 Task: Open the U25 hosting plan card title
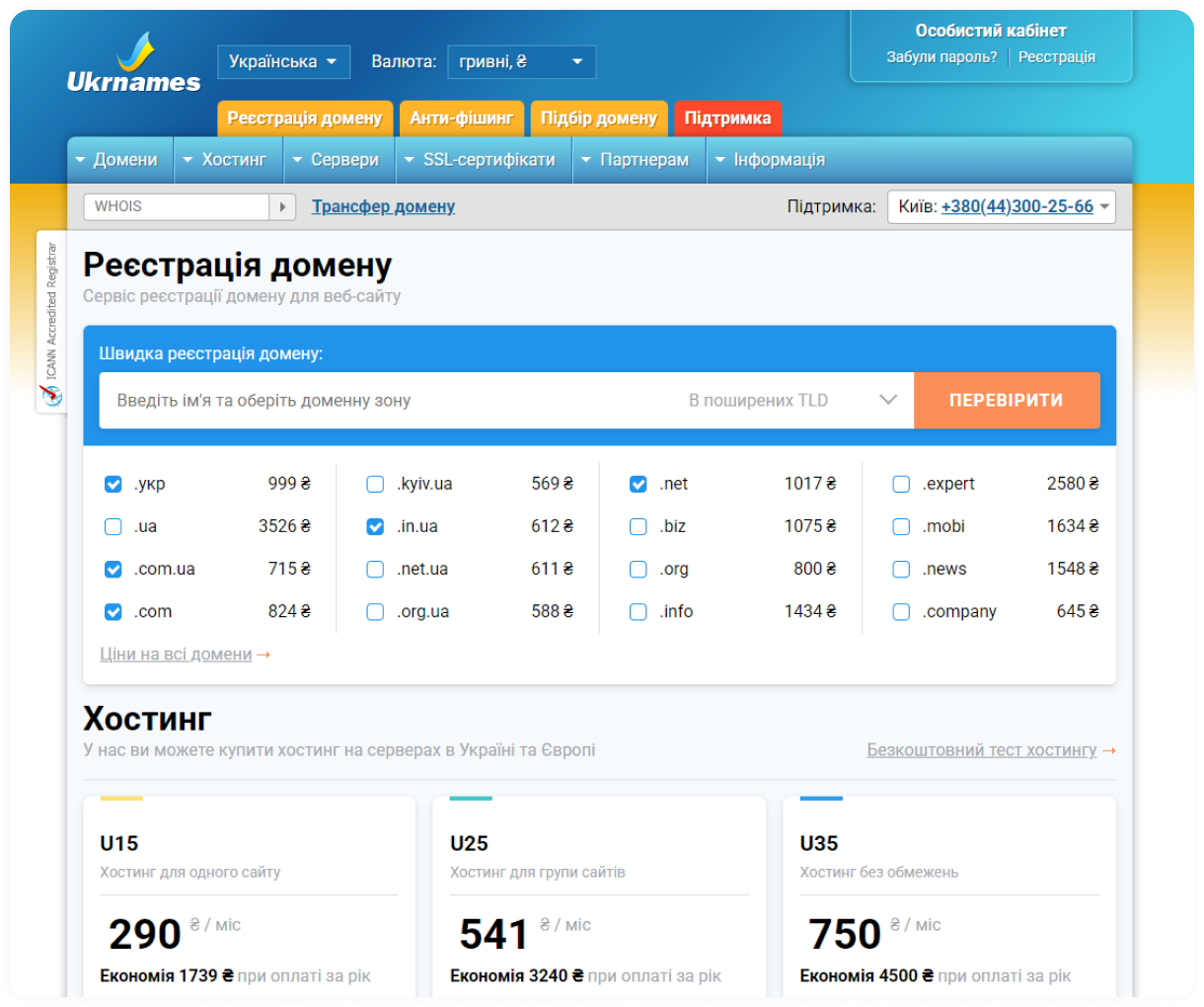click(469, 843)
